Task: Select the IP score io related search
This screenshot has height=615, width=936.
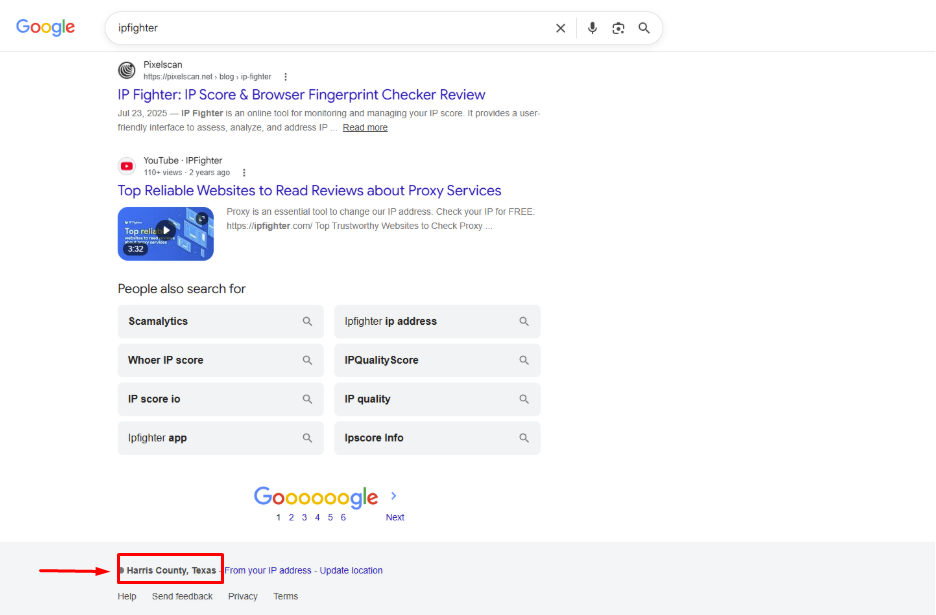Action: [x=220, y=399]
